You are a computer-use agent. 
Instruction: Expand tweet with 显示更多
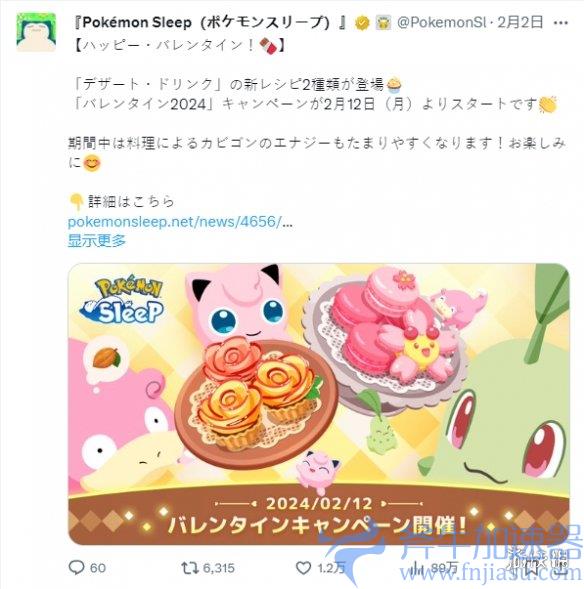[97, 240]
